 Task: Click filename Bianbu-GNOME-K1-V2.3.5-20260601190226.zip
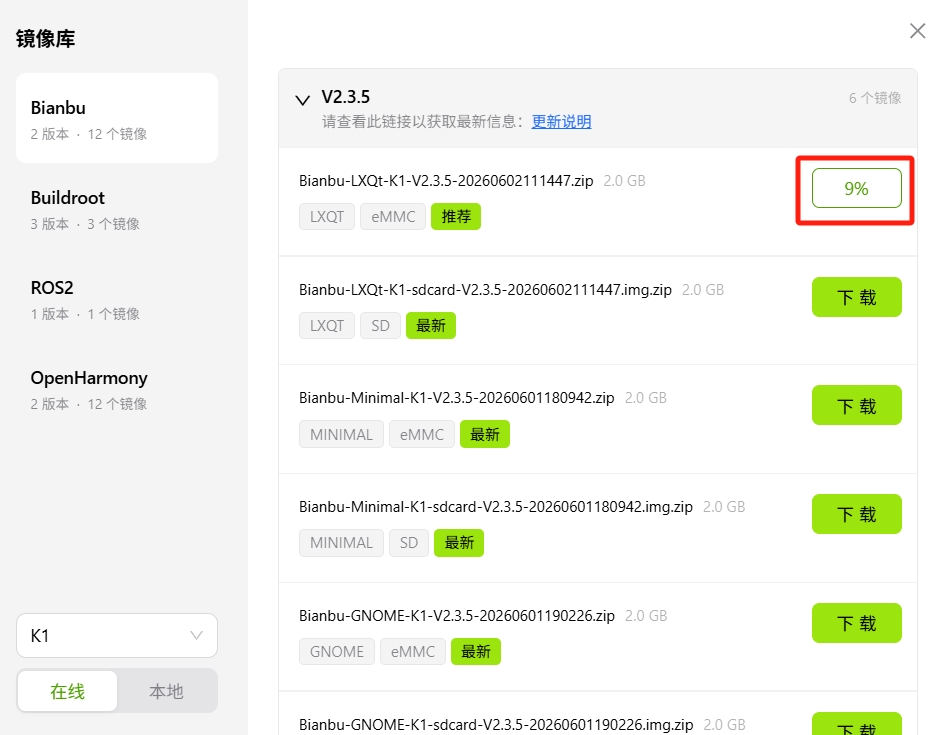tap(457, 616)
